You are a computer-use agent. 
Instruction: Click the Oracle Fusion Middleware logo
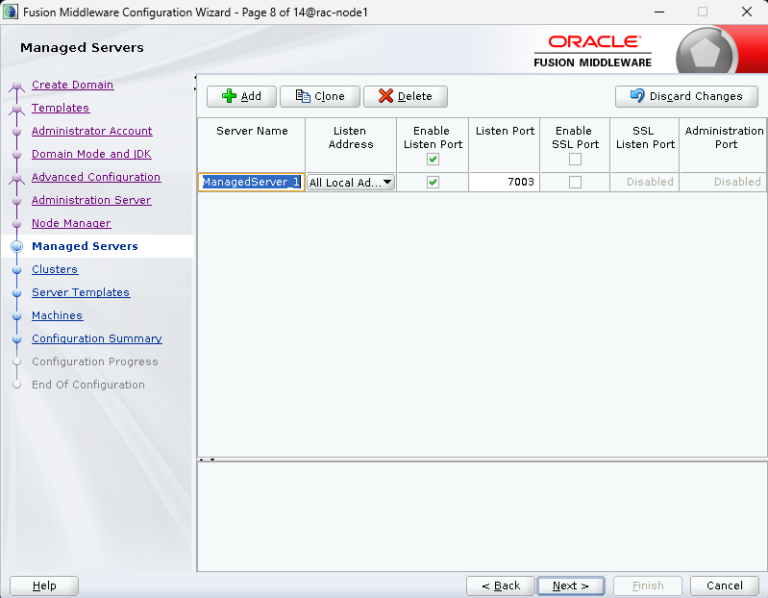(593, 51)
